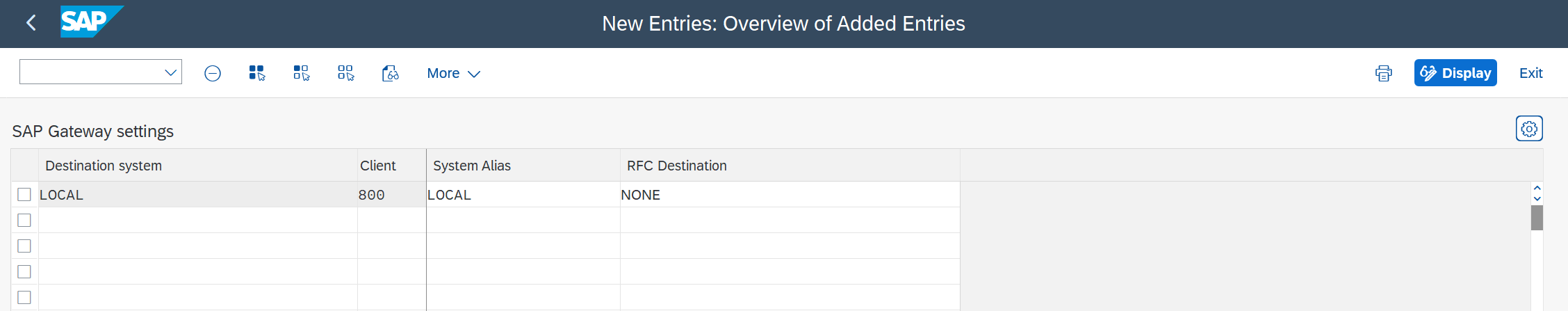
Task: Click the configuration help document icon
Action: [391, 73]
